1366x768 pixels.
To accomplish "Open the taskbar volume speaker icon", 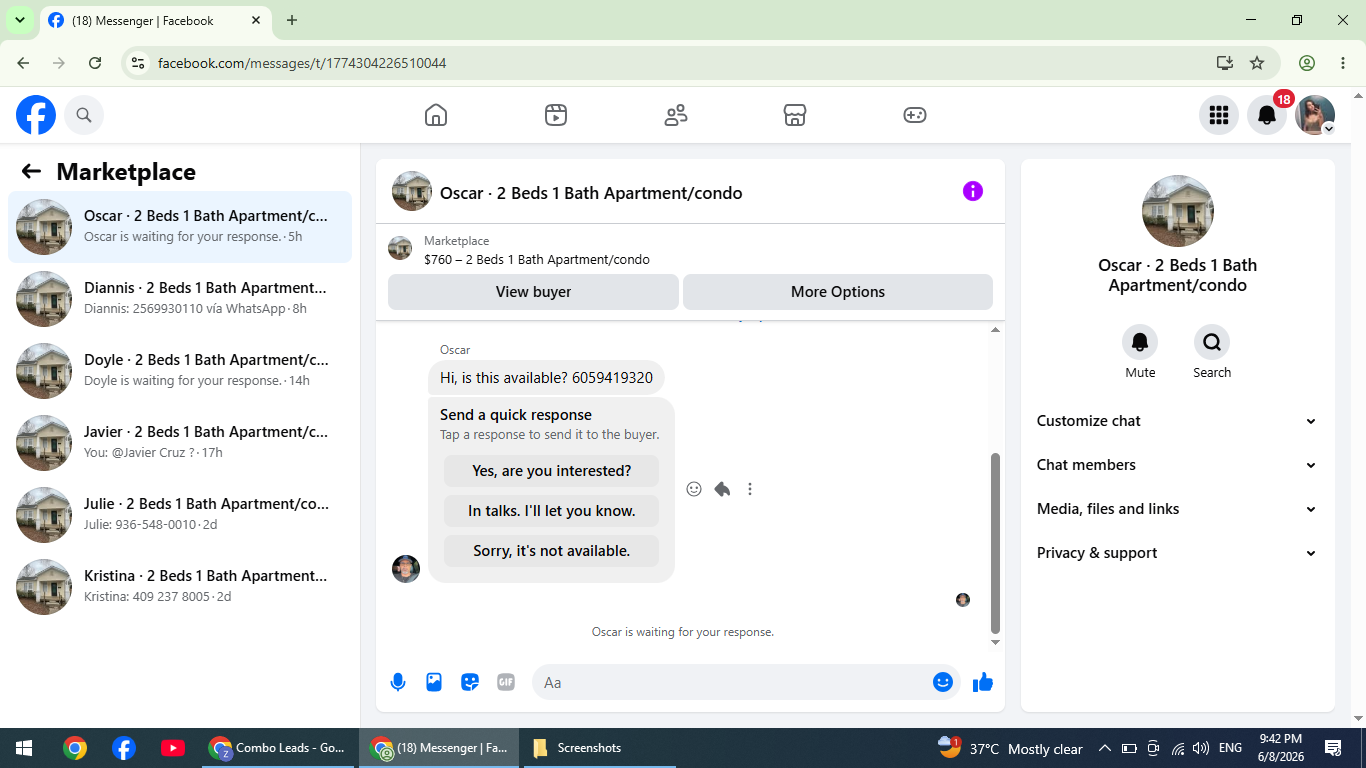I will [1201, 748].
